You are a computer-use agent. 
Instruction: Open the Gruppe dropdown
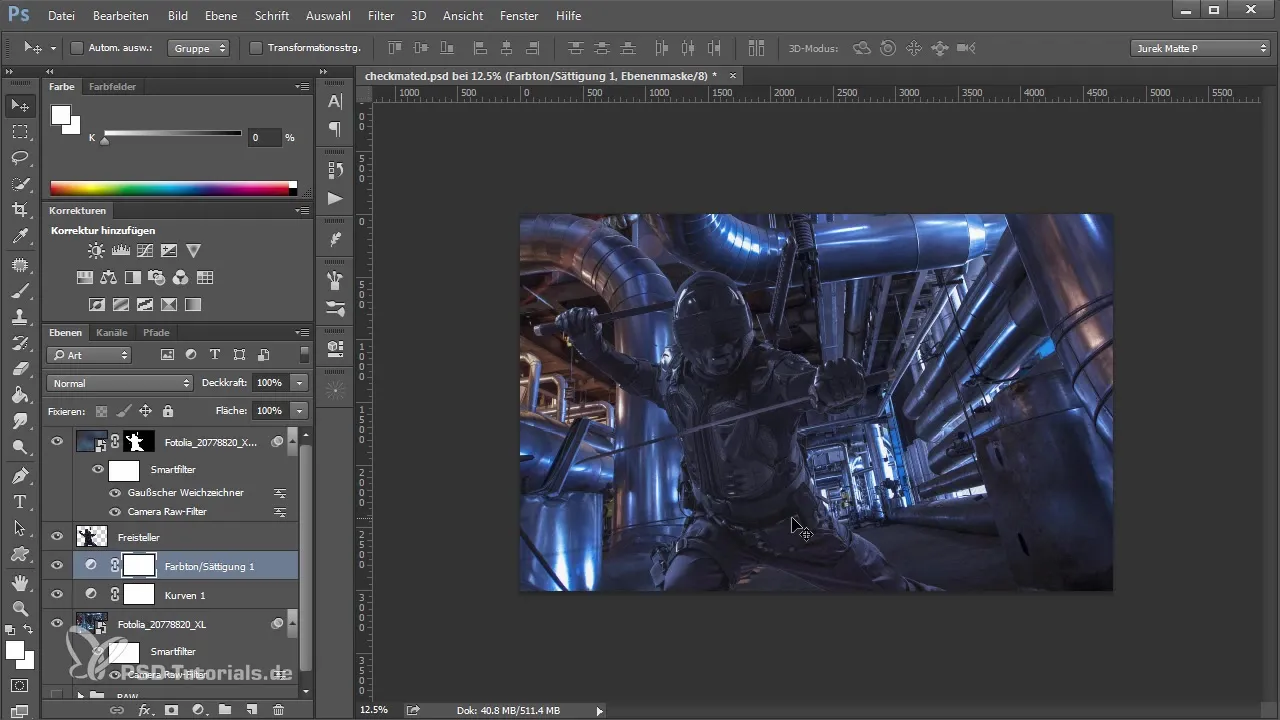click(198, 48)
